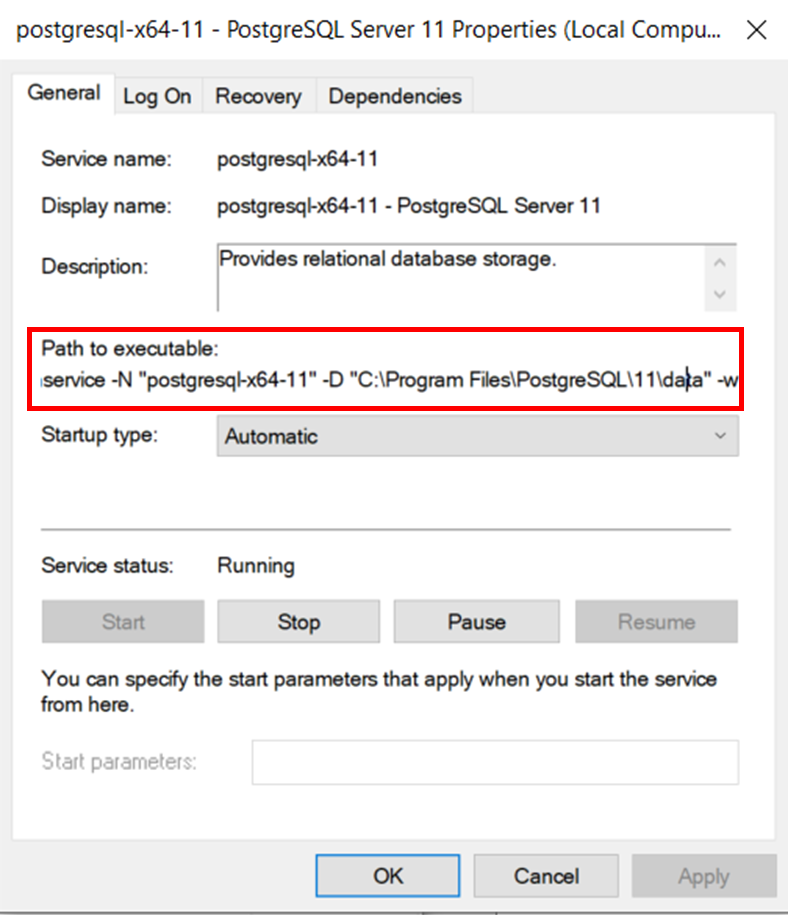Focus the Start parameters input field
Screen dimensions: 788x915
(495, 762)
